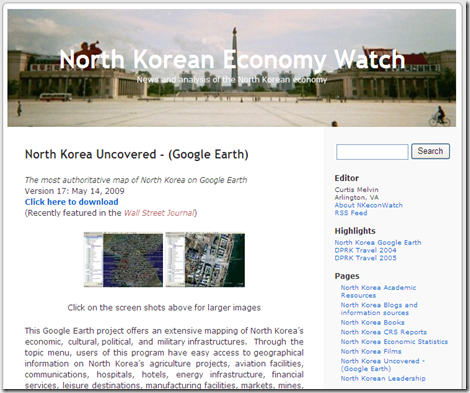Image resolution: width=470 pixels, height=393 pixels.
Task: Open the About NKeconWatch link
Action: [x=369, y=205]
